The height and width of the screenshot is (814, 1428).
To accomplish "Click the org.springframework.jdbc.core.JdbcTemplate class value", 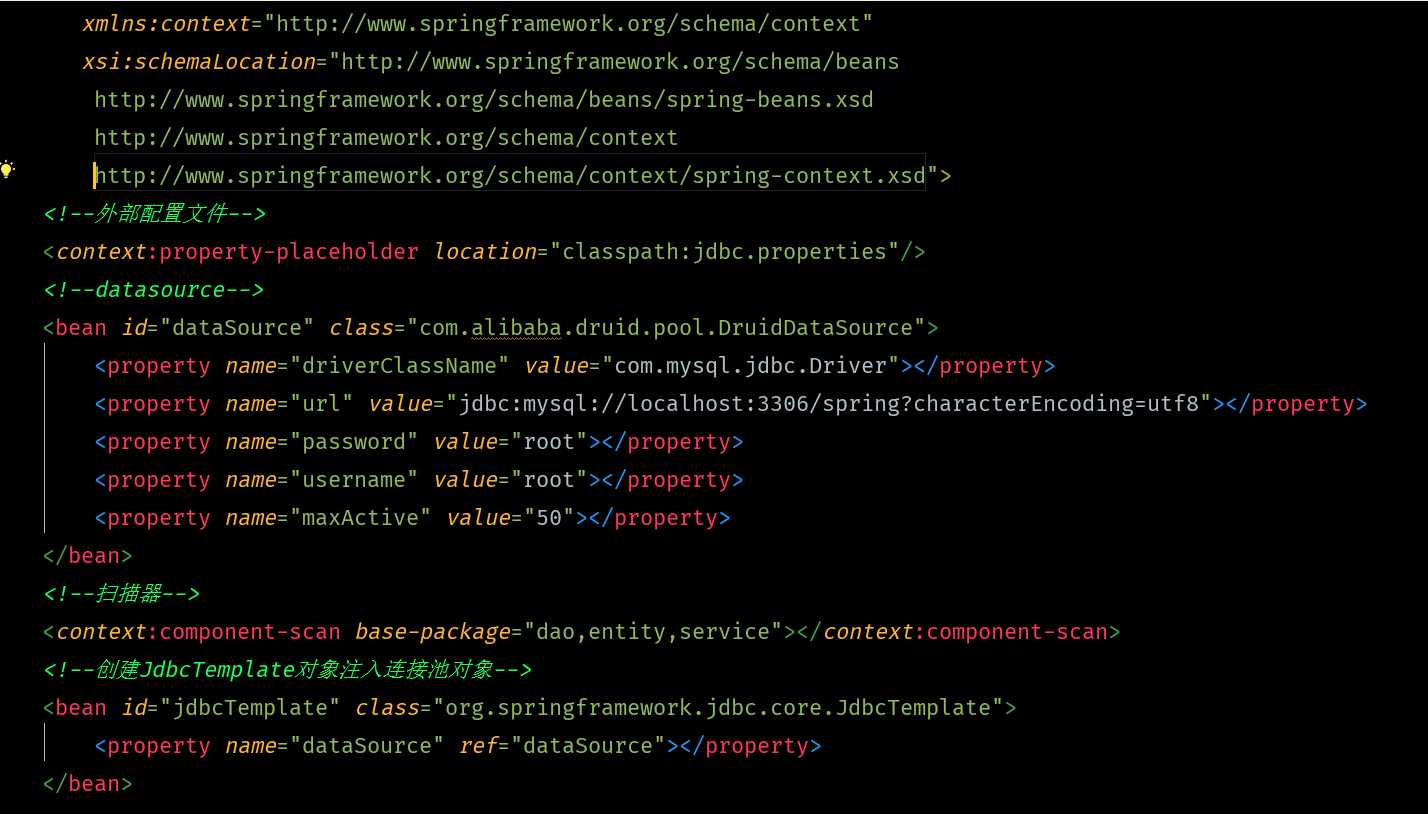I will click(718, 707).
